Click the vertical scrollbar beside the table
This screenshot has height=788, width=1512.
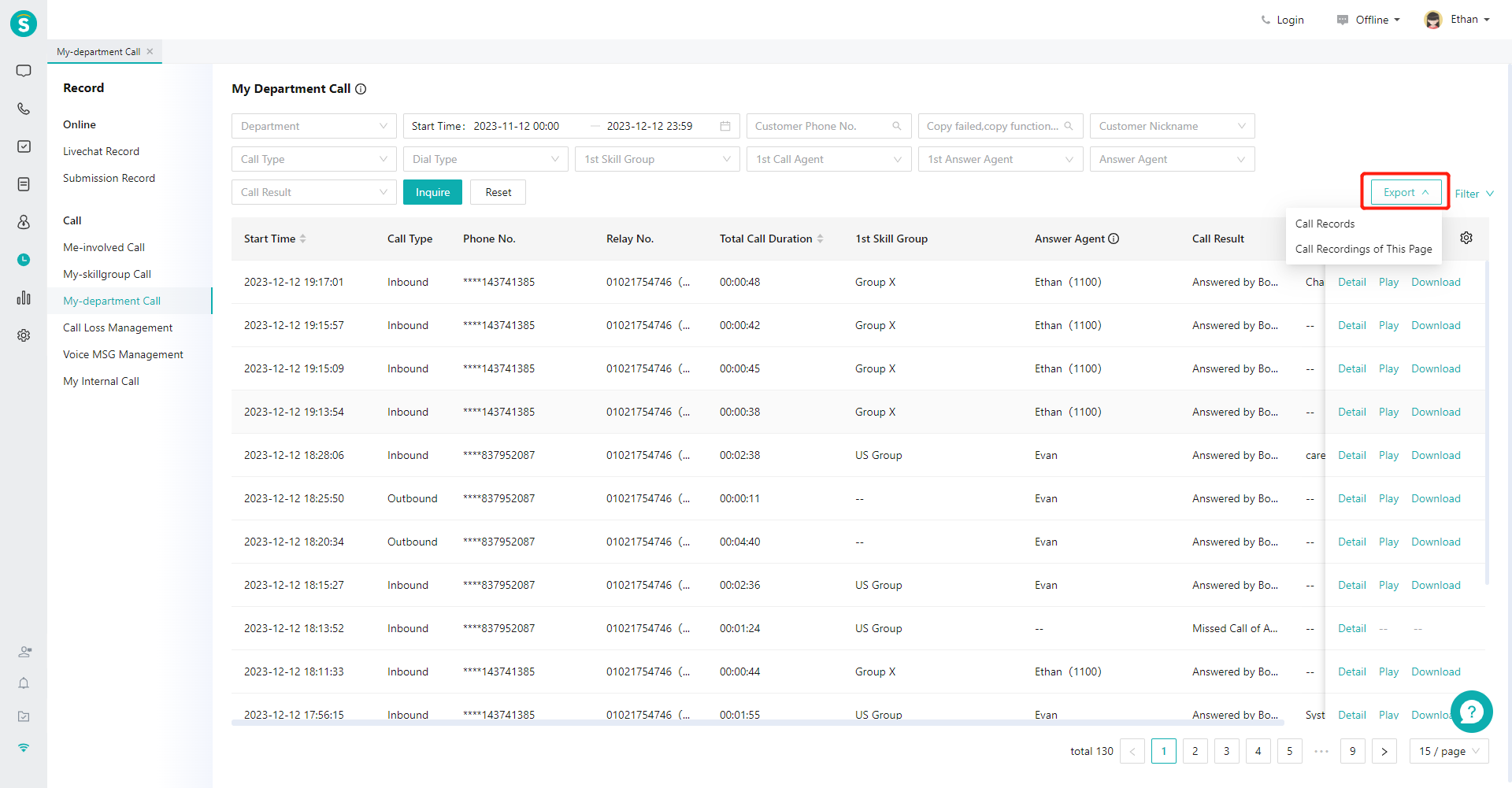(1487, 422)
